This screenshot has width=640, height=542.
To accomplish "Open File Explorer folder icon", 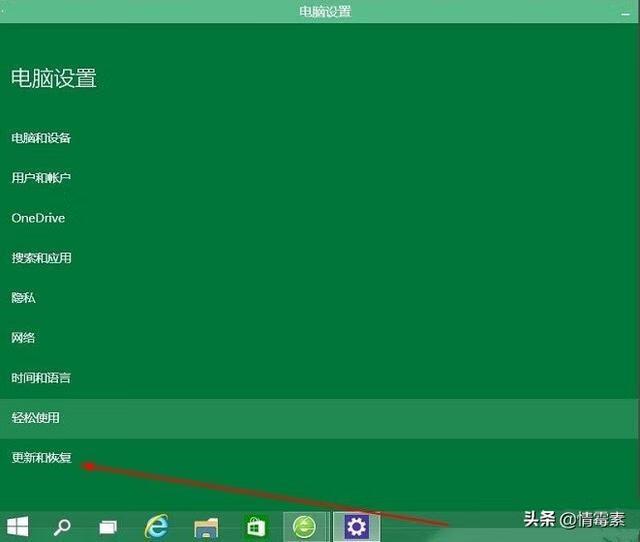I will click(x=206, y=526).
